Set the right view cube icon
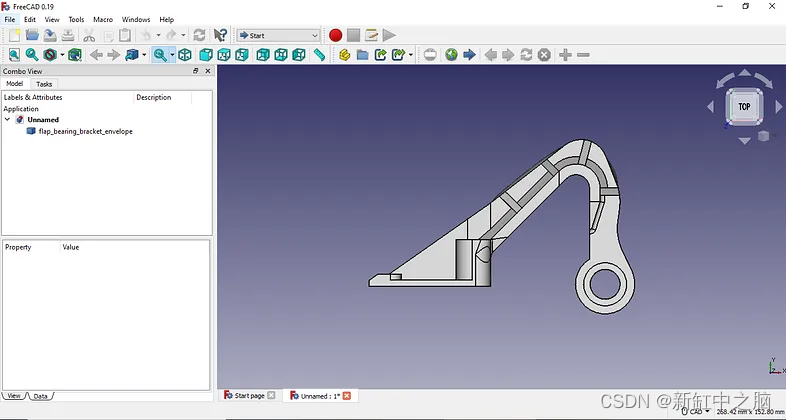The height and width of the screenshot is (420, 786). pos(242,55)
